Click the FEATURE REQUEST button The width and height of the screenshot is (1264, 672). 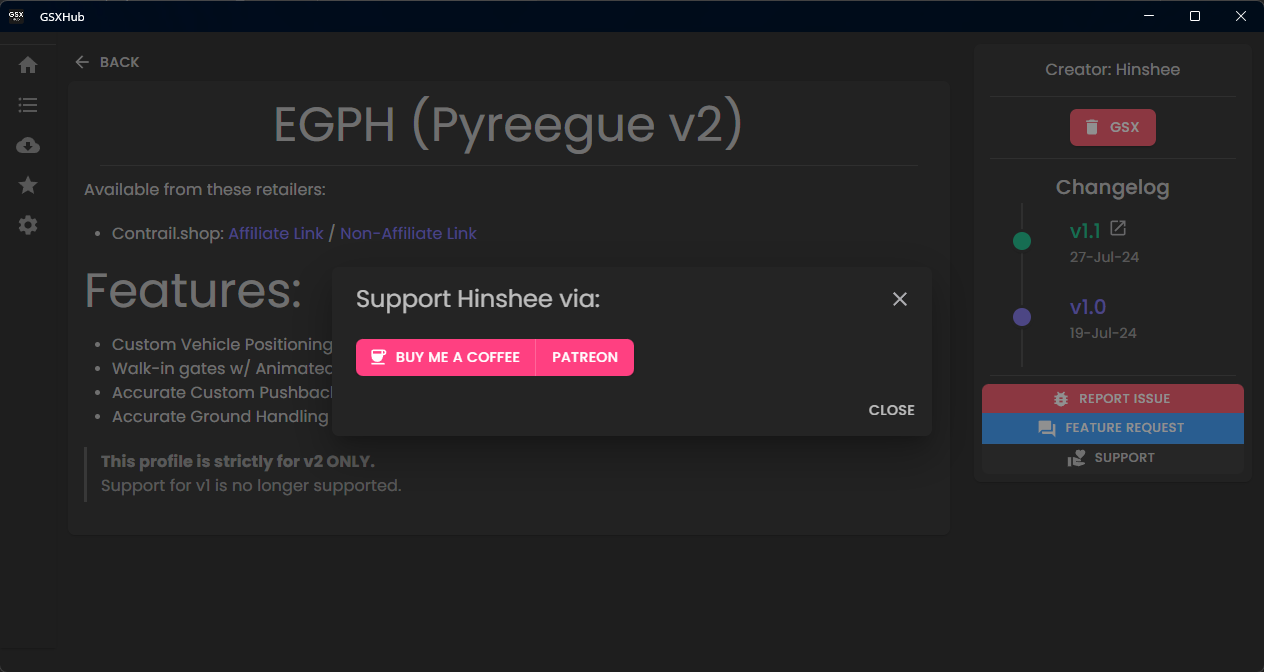click(1113, 428)
